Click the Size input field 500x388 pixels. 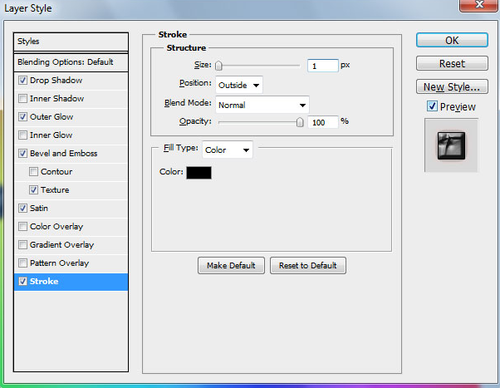pyautogui.click(x=322, y=66)
